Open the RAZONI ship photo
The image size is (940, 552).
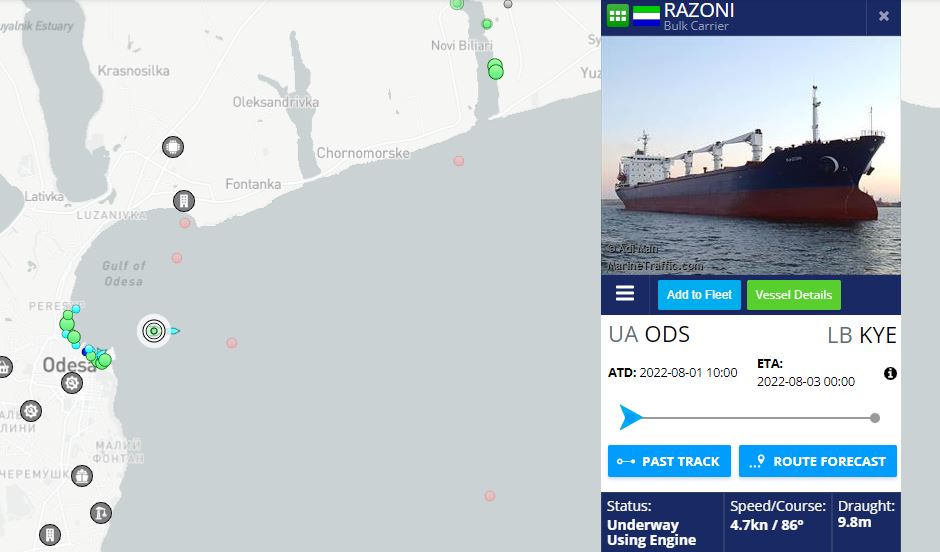point(751,155)
